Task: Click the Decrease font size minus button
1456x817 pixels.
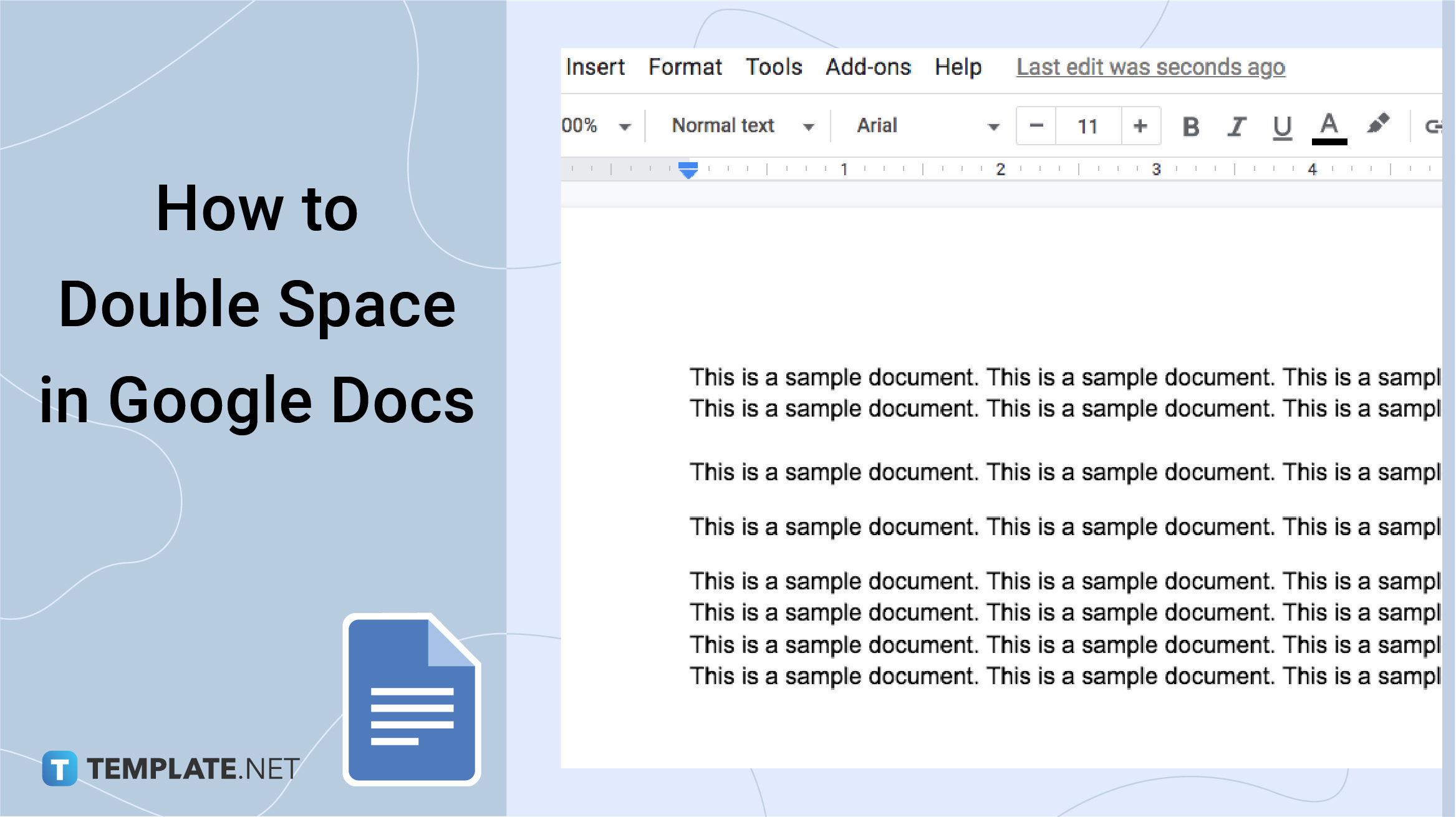Action: coord(1036,126)
